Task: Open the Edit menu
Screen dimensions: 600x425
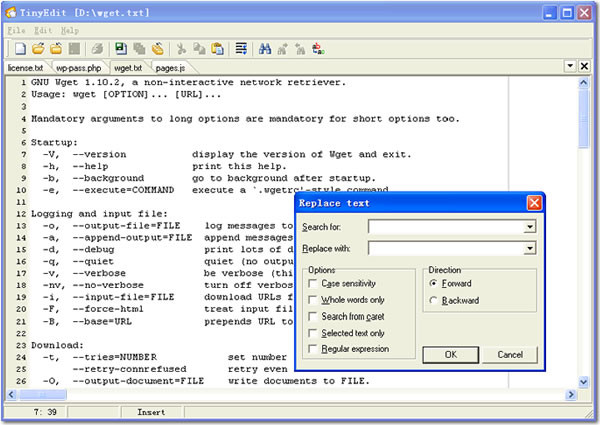Action: click(x=44, y=30)
